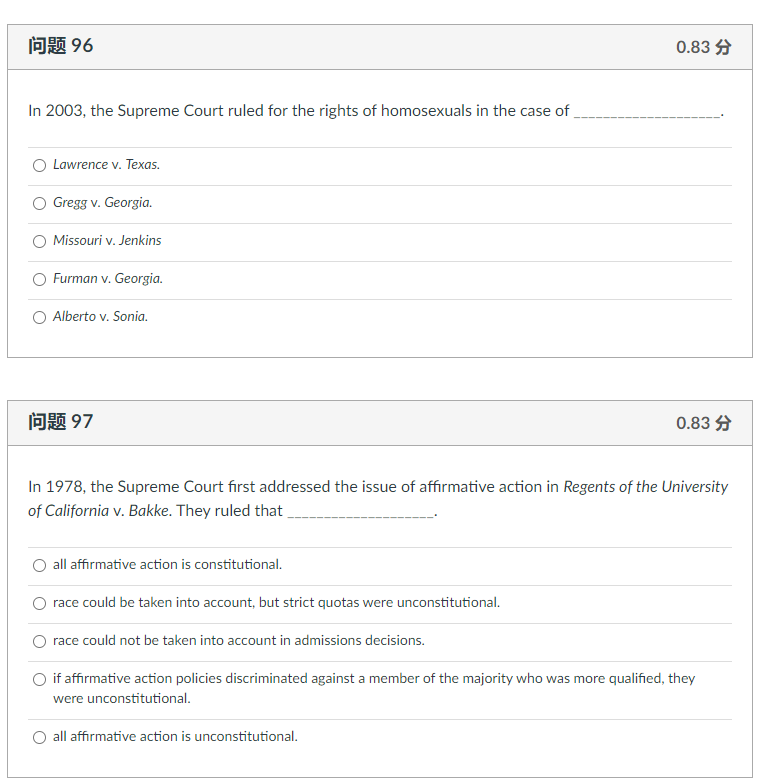Click the 'Gregg v. Georgia.' answer label

(x=102, y=203)
